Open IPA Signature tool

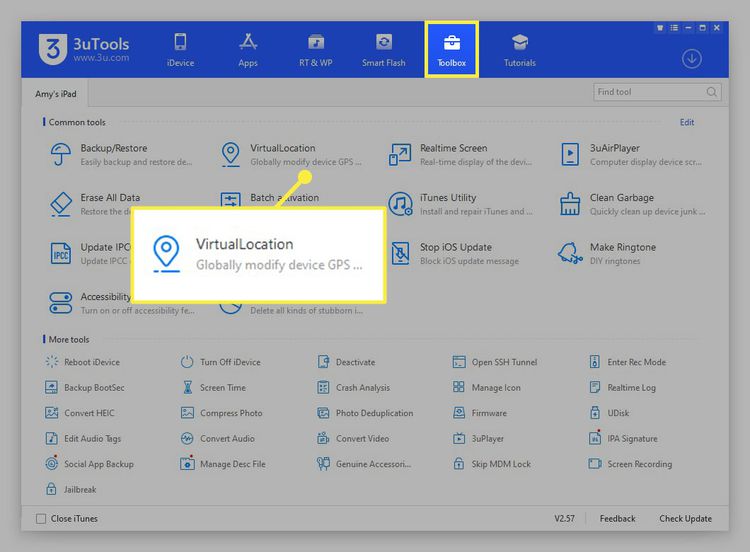623,438
